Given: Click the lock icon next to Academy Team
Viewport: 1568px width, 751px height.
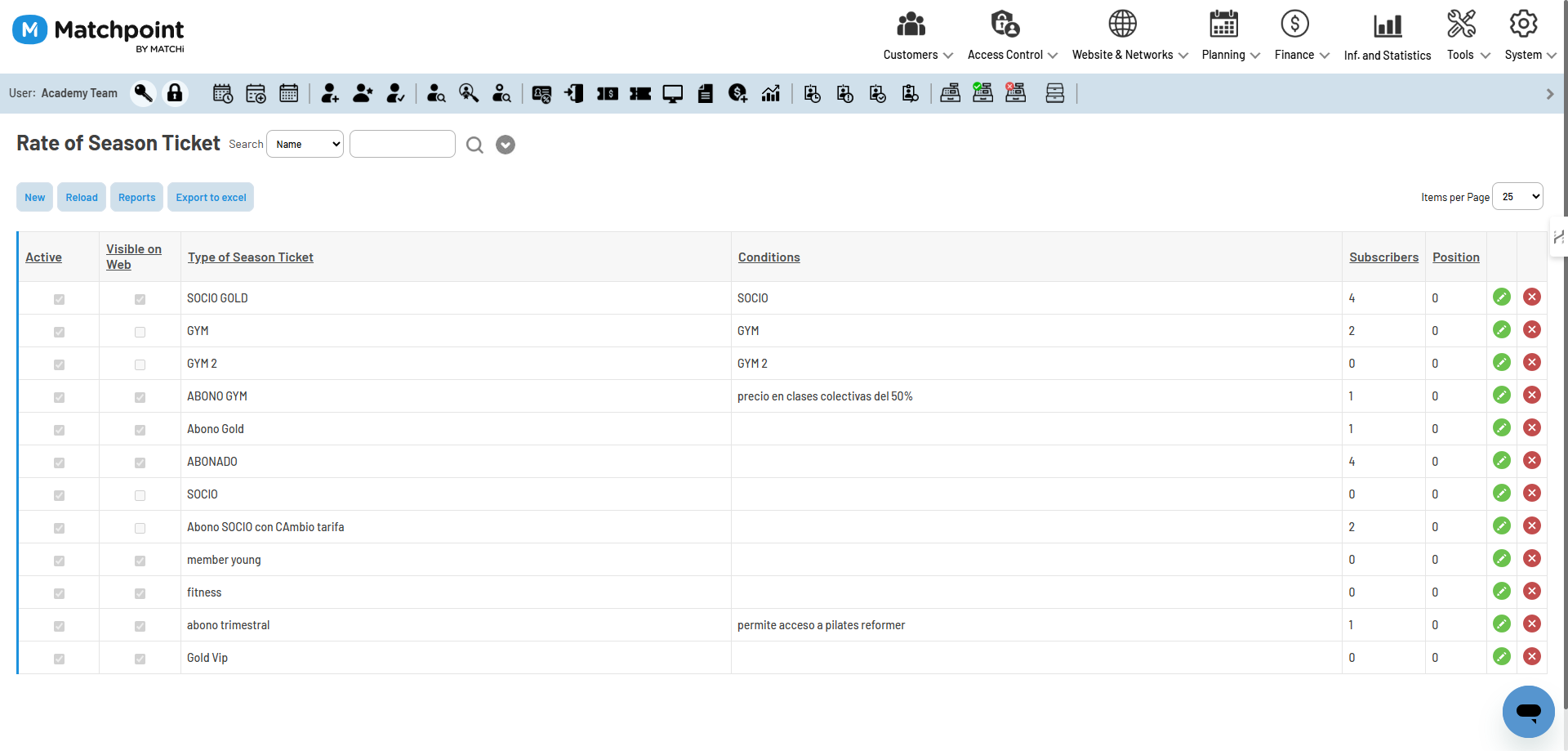Looking at the screenshot, I should point(175,93).
